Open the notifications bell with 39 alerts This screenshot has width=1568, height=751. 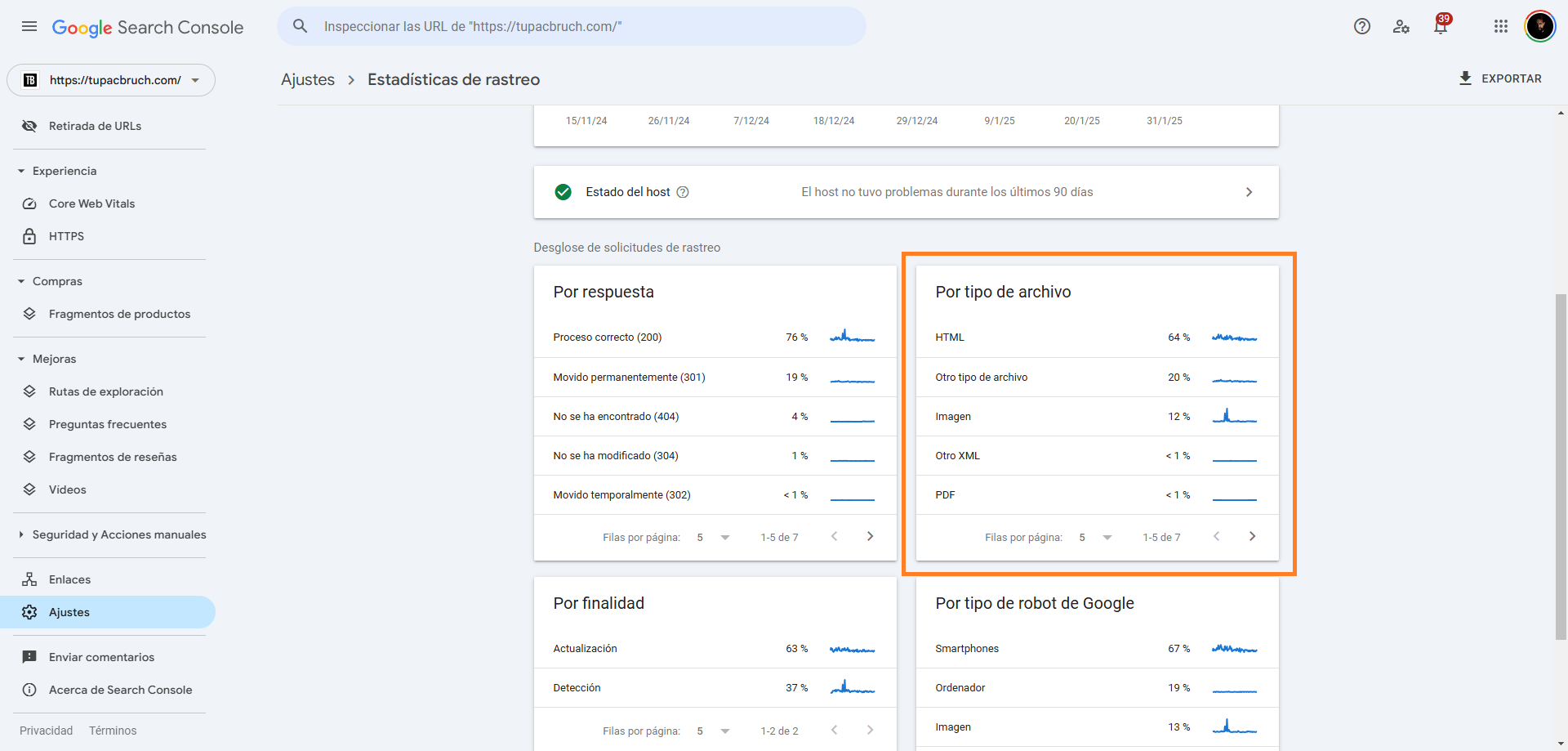click(1440, 26)
